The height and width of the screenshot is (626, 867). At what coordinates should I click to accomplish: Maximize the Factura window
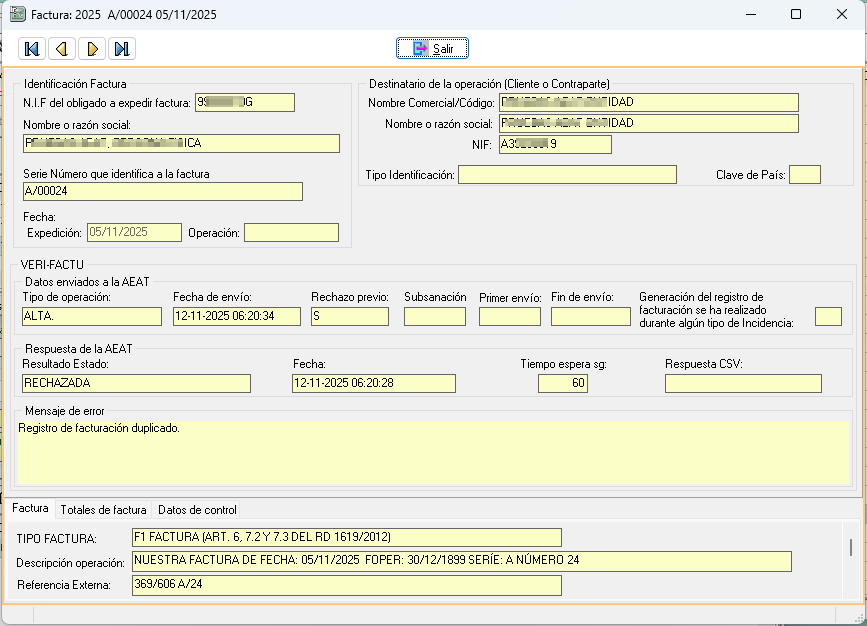[796, 14]
